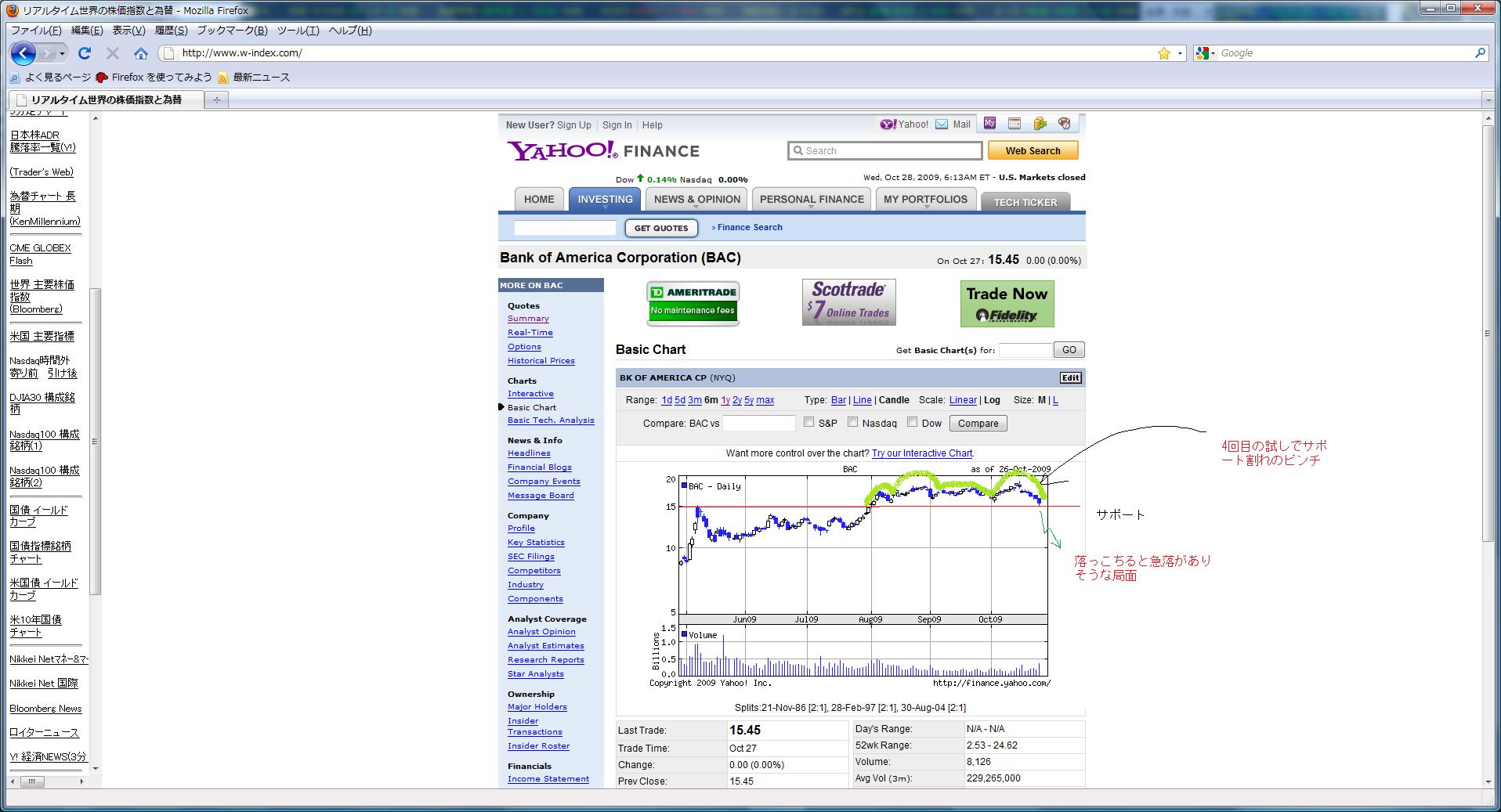Open the Historical Prices link

[541, 361]
